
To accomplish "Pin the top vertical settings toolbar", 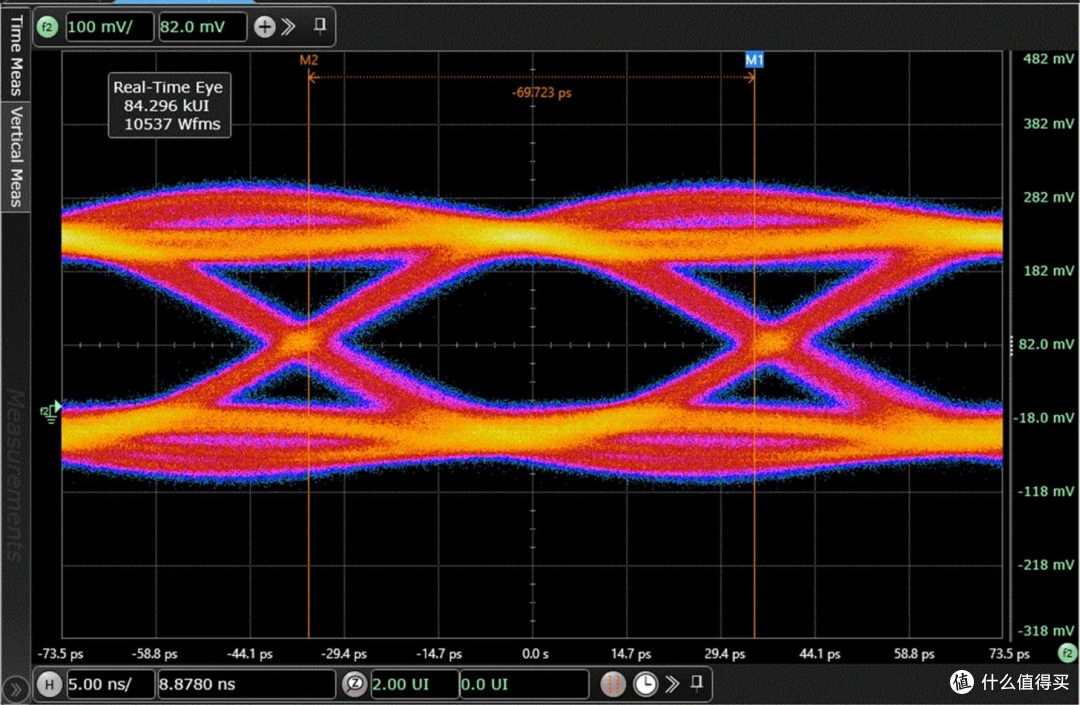I will pyautogui.click(x=320, y=25).
